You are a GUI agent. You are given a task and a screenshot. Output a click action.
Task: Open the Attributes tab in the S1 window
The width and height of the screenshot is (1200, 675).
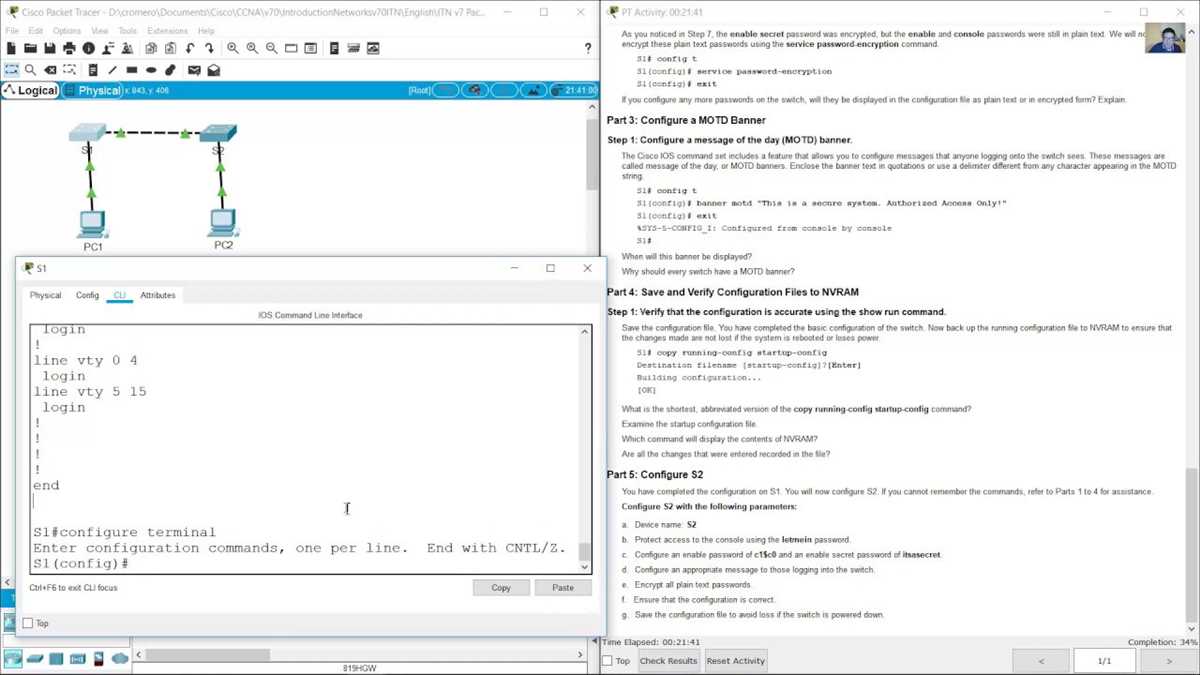point(158,295)
